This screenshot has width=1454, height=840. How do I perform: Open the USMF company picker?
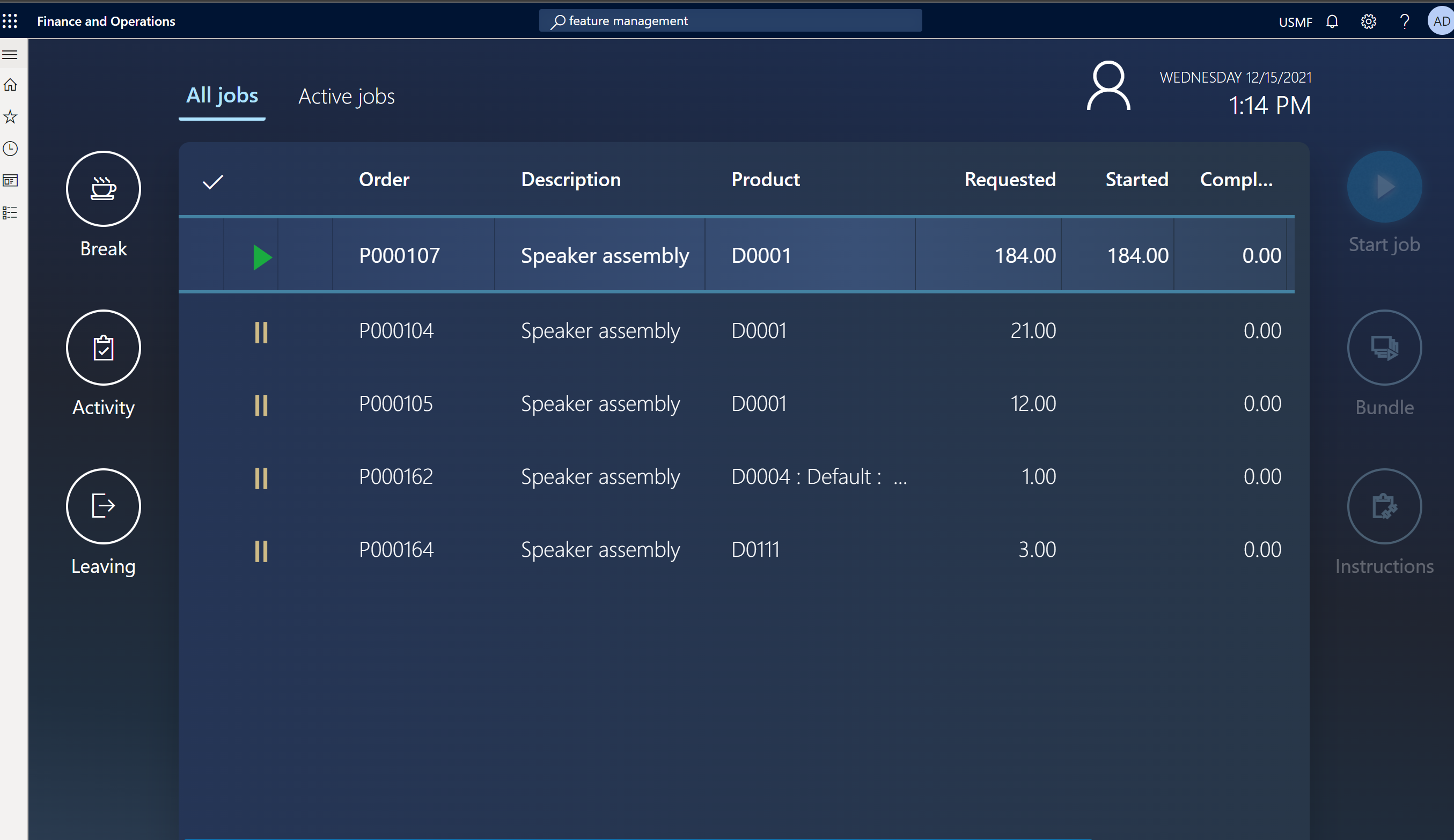tap(1295, 22)
